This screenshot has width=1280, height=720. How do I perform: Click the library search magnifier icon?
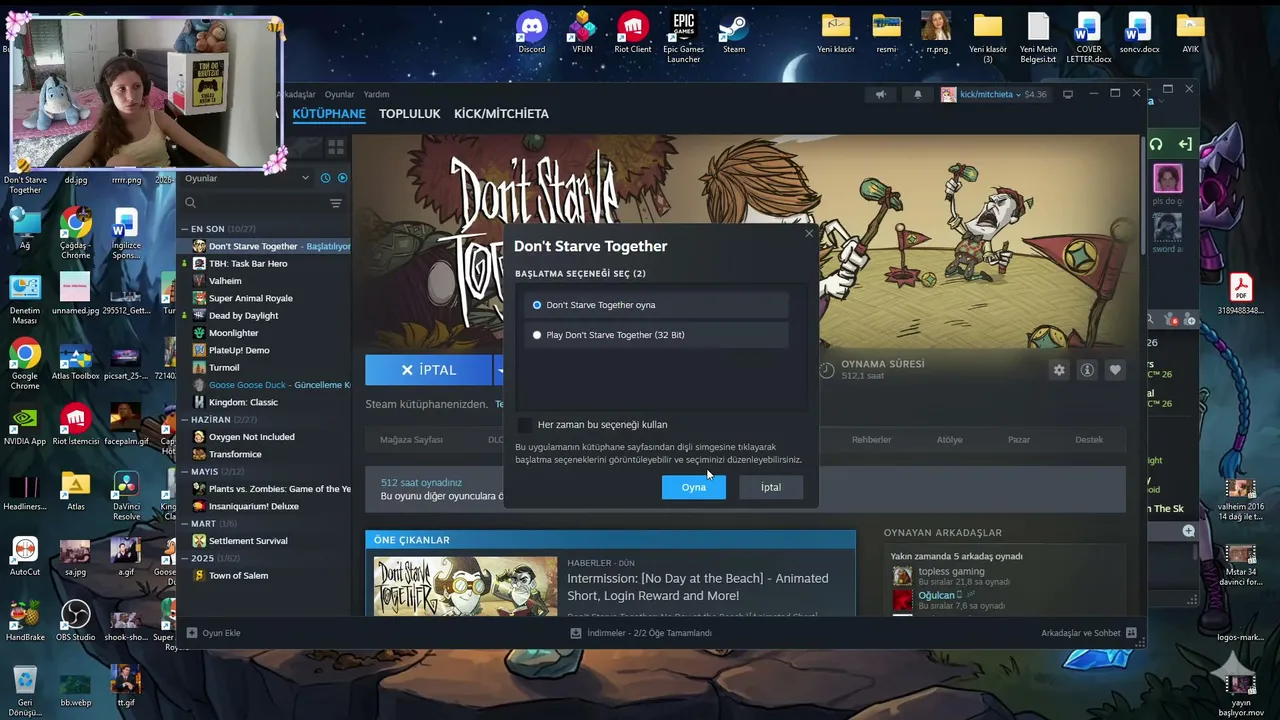tap(190, 203)
